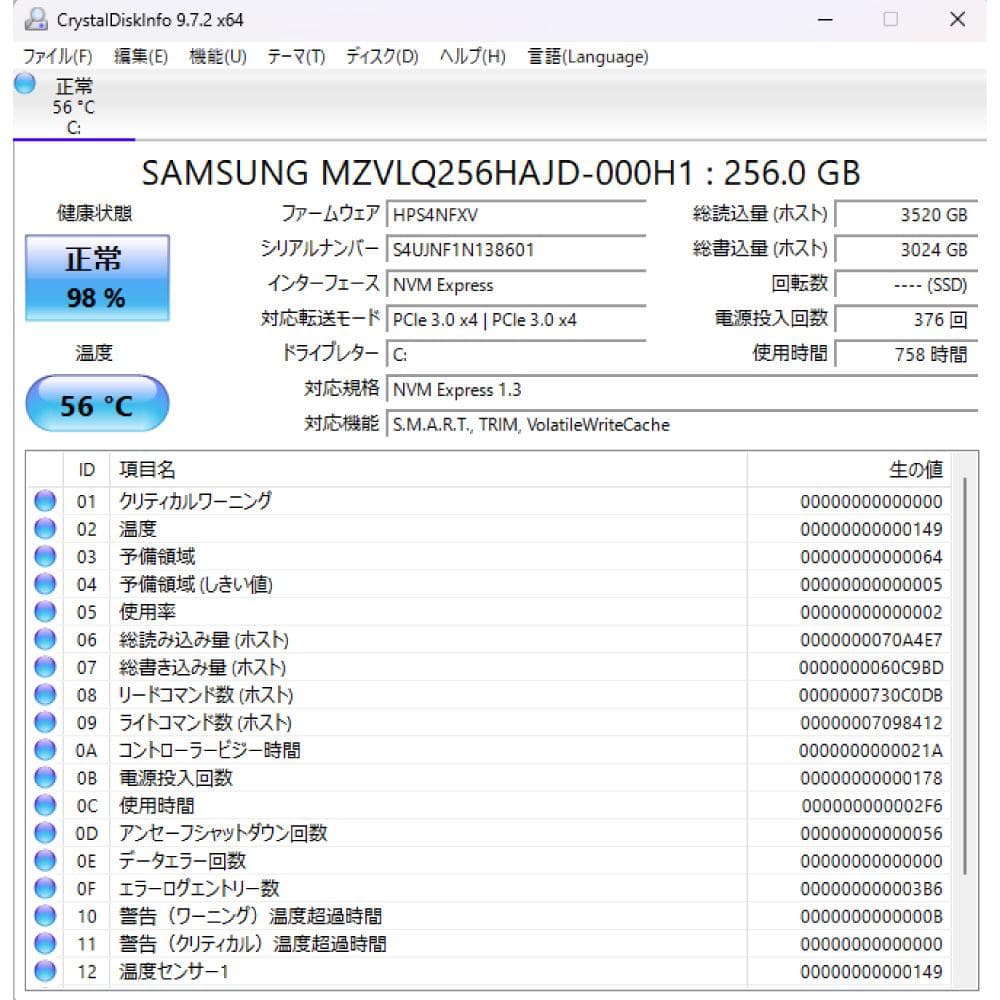
Task: Click the CrystalDiskInfo application icon in the title bar
Action: pyautogui.click(x=38, y=19)
